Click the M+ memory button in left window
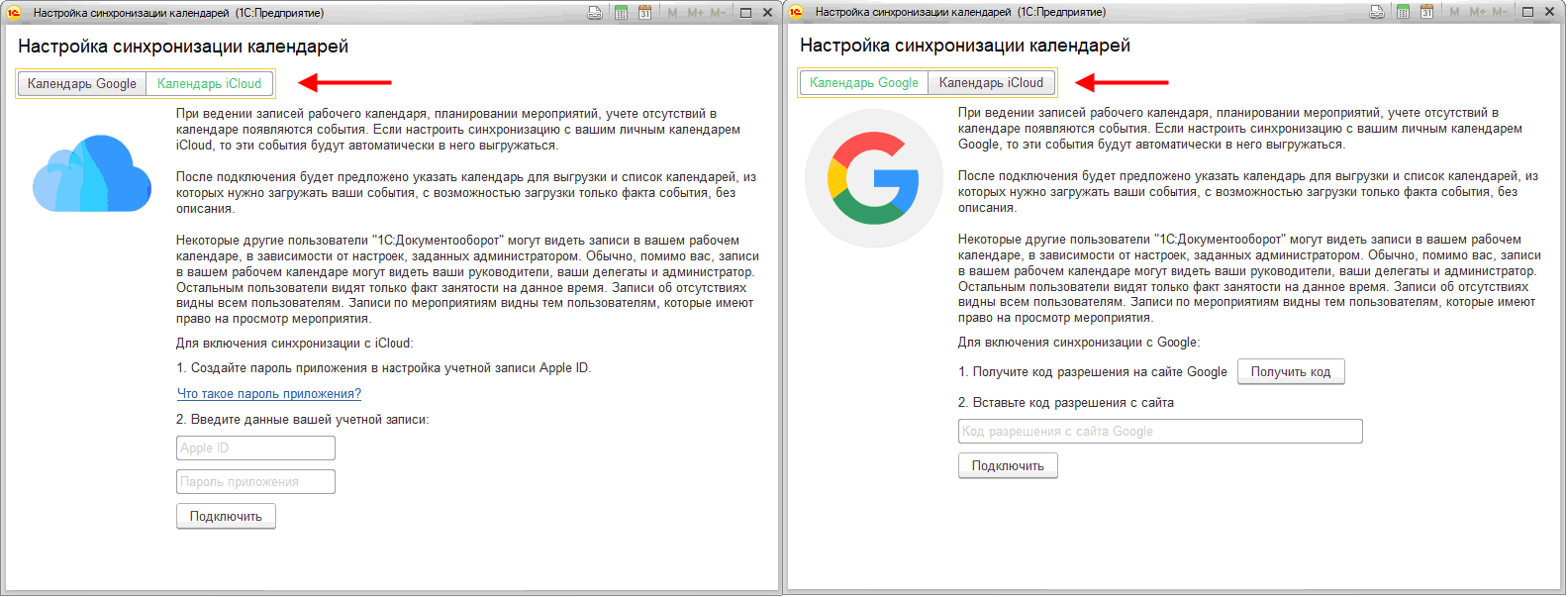This screenshot has height=597, width=1568. (695, 13)
